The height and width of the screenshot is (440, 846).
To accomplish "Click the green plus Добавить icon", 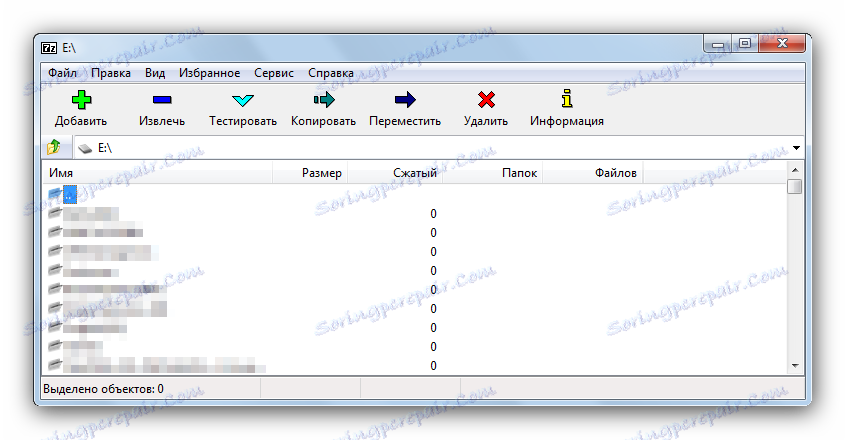I will point(81,100).
